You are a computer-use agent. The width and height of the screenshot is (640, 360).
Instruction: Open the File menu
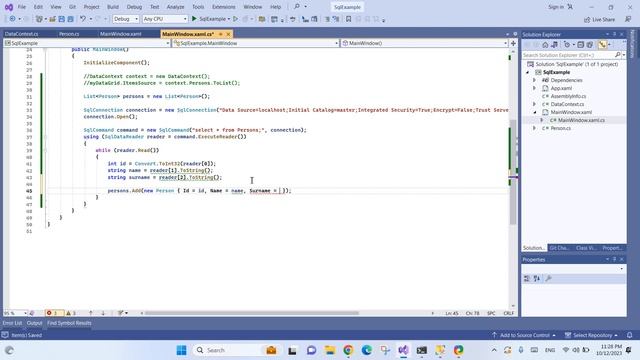(x=22, y=7)
